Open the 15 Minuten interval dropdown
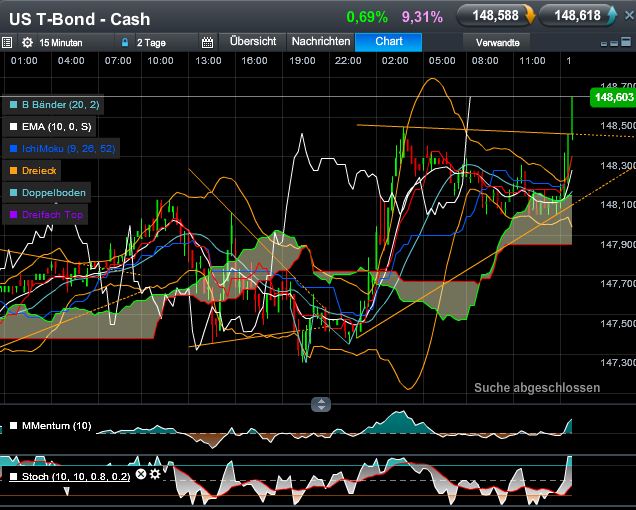The width and height of the screenshot is (636, 510). tap(61, 43)
